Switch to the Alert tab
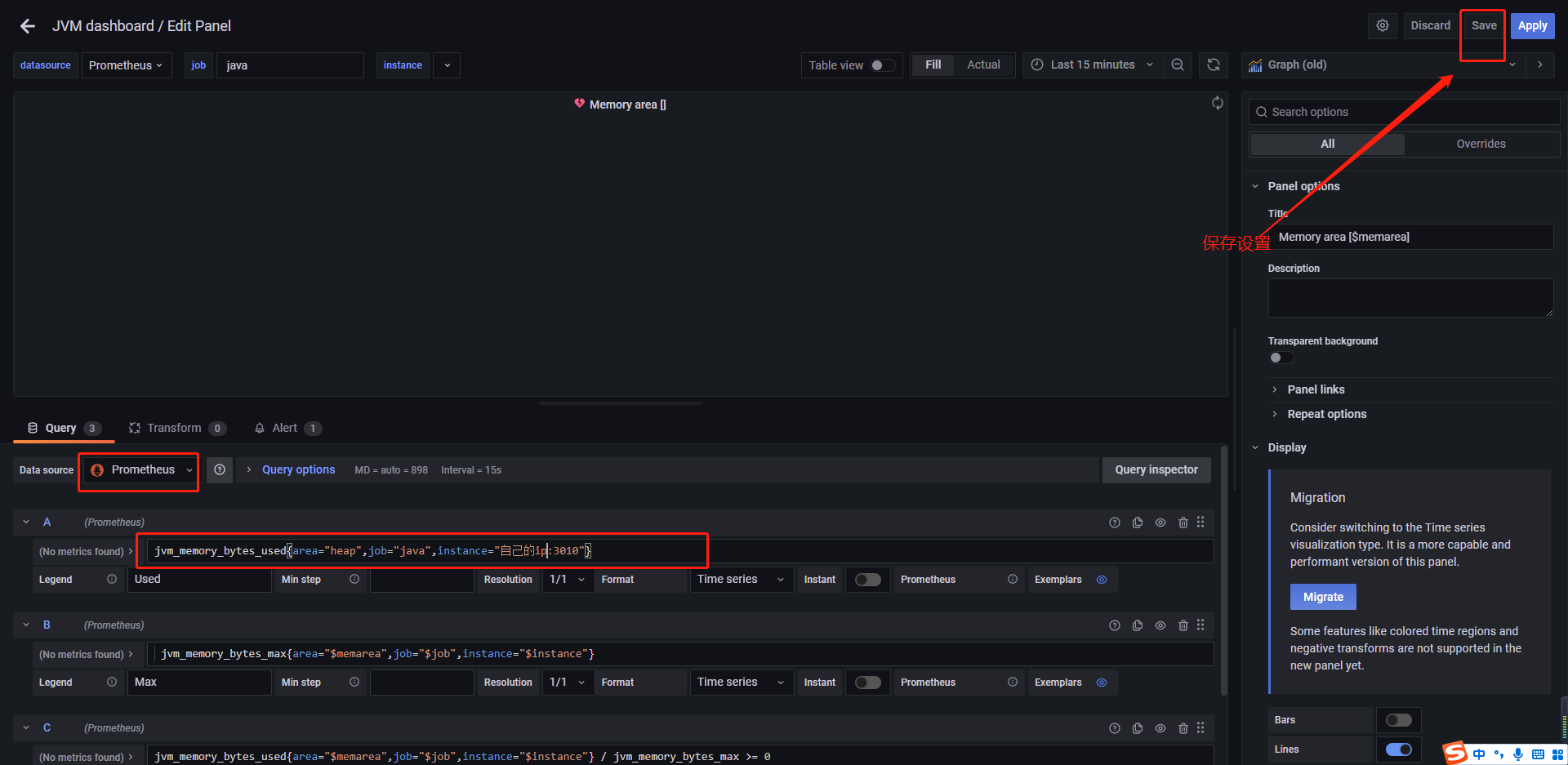 click(287, 429)
